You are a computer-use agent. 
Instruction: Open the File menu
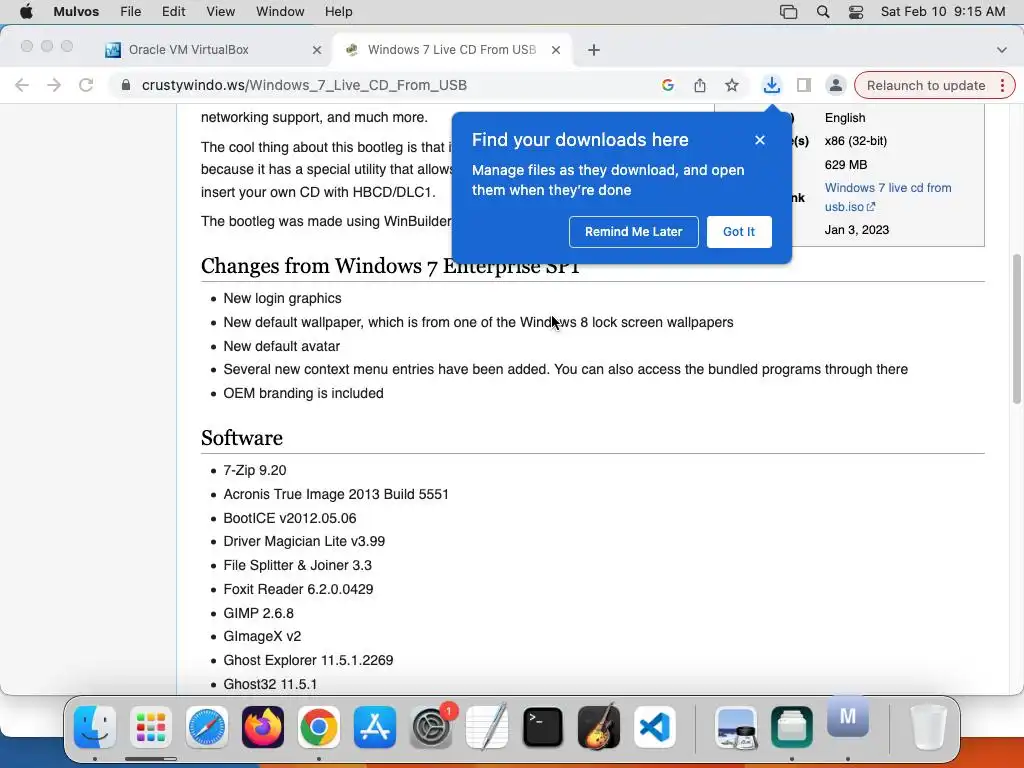tap(131, 12)
